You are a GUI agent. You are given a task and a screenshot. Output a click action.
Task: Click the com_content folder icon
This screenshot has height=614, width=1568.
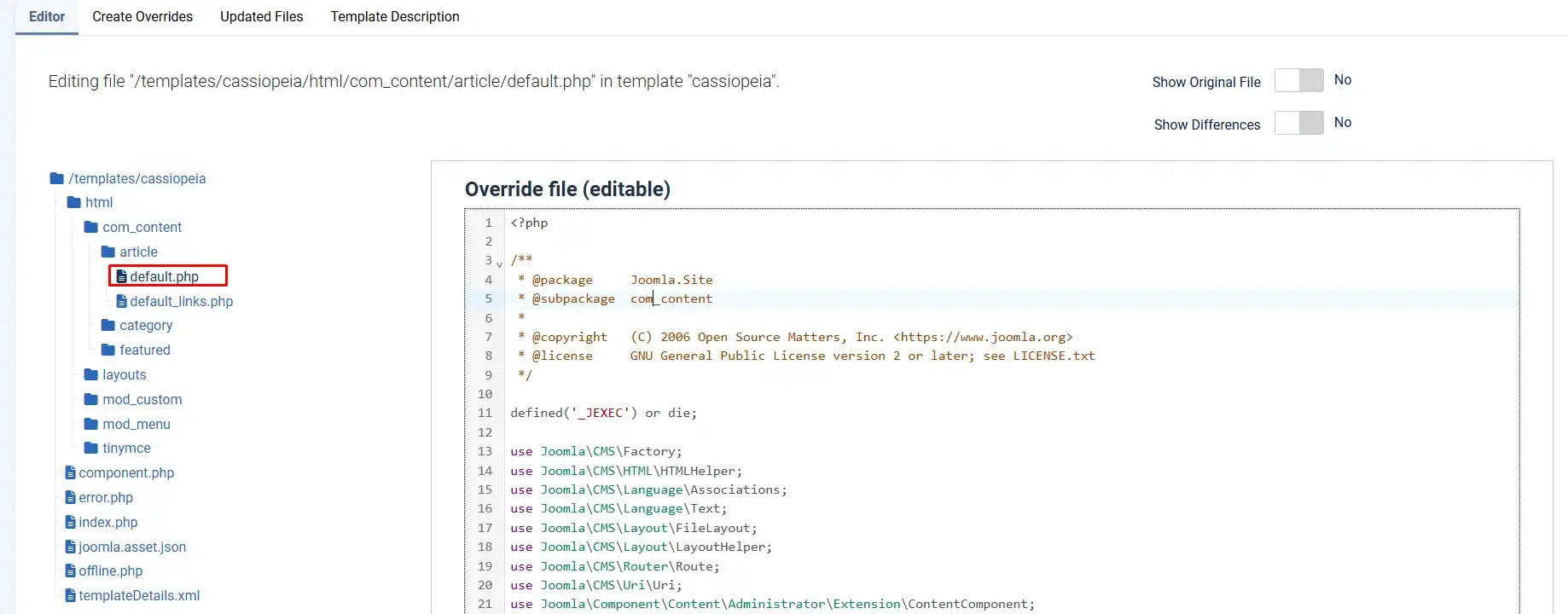coord(91,227)
